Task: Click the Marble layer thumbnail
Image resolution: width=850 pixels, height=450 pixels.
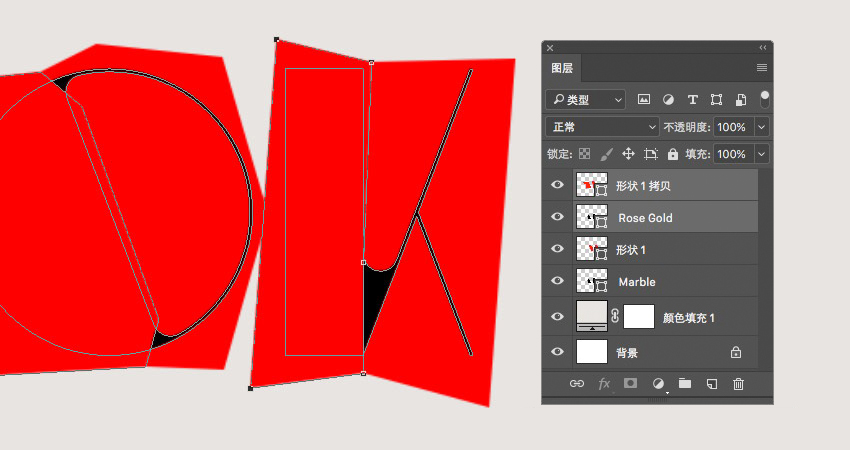Action: (x=591, y=281)
